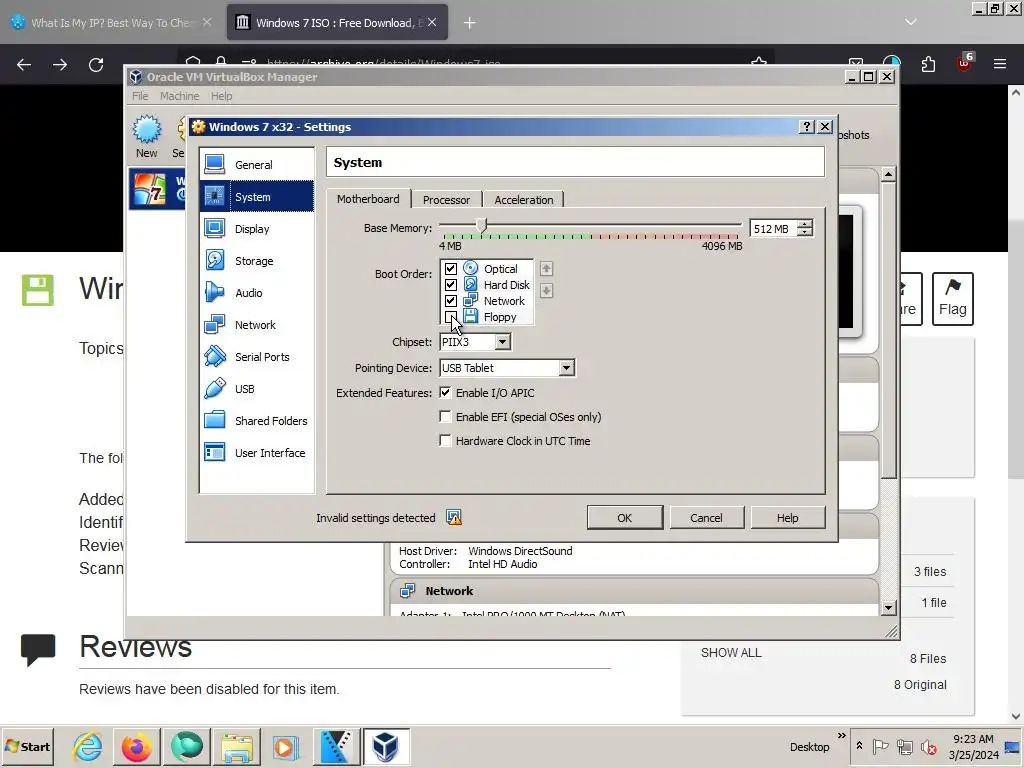Open Machine menu in VirtualBox Manager

[x=180, y=96]
